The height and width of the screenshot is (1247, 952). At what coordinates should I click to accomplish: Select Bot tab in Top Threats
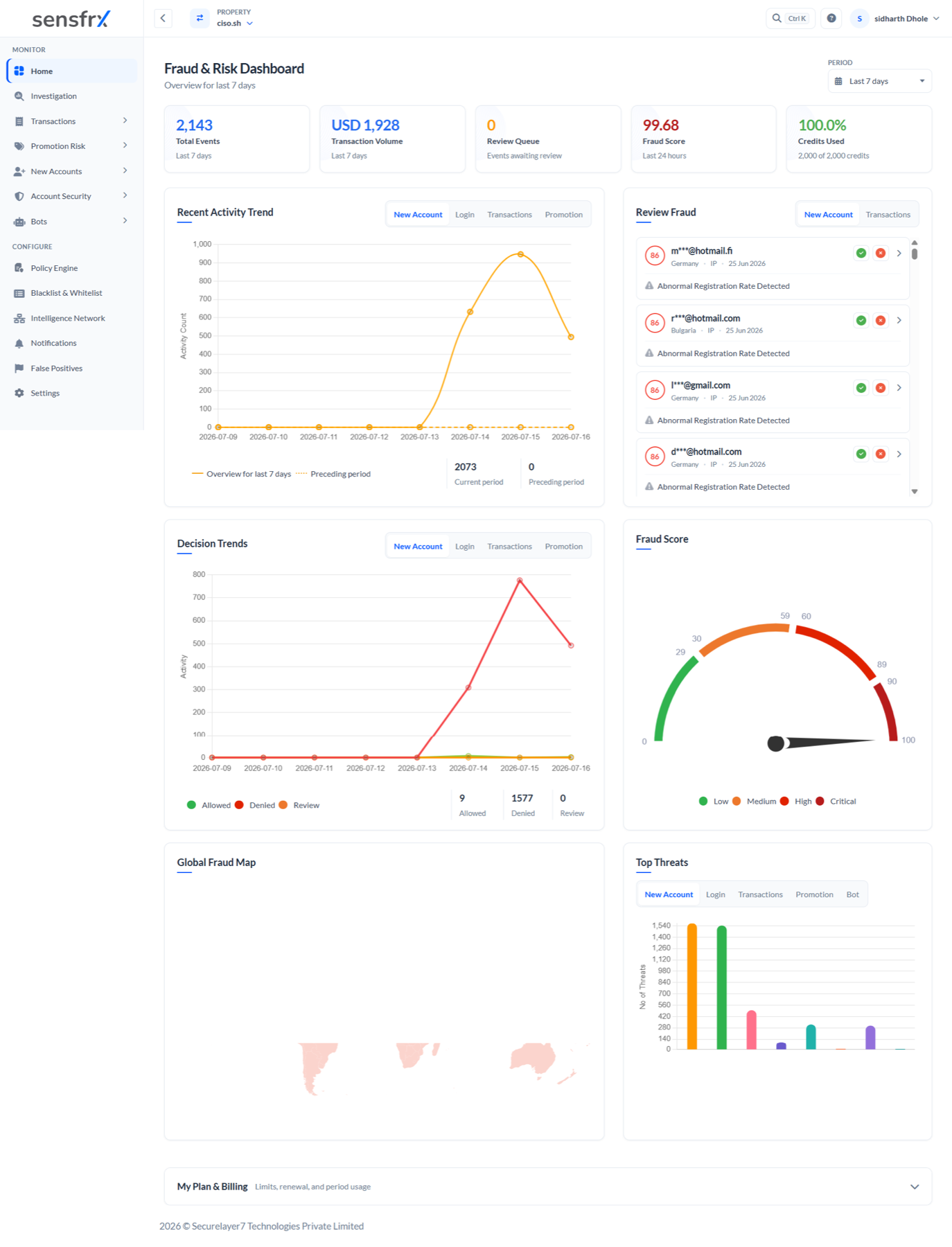click(x=852, y=894)
